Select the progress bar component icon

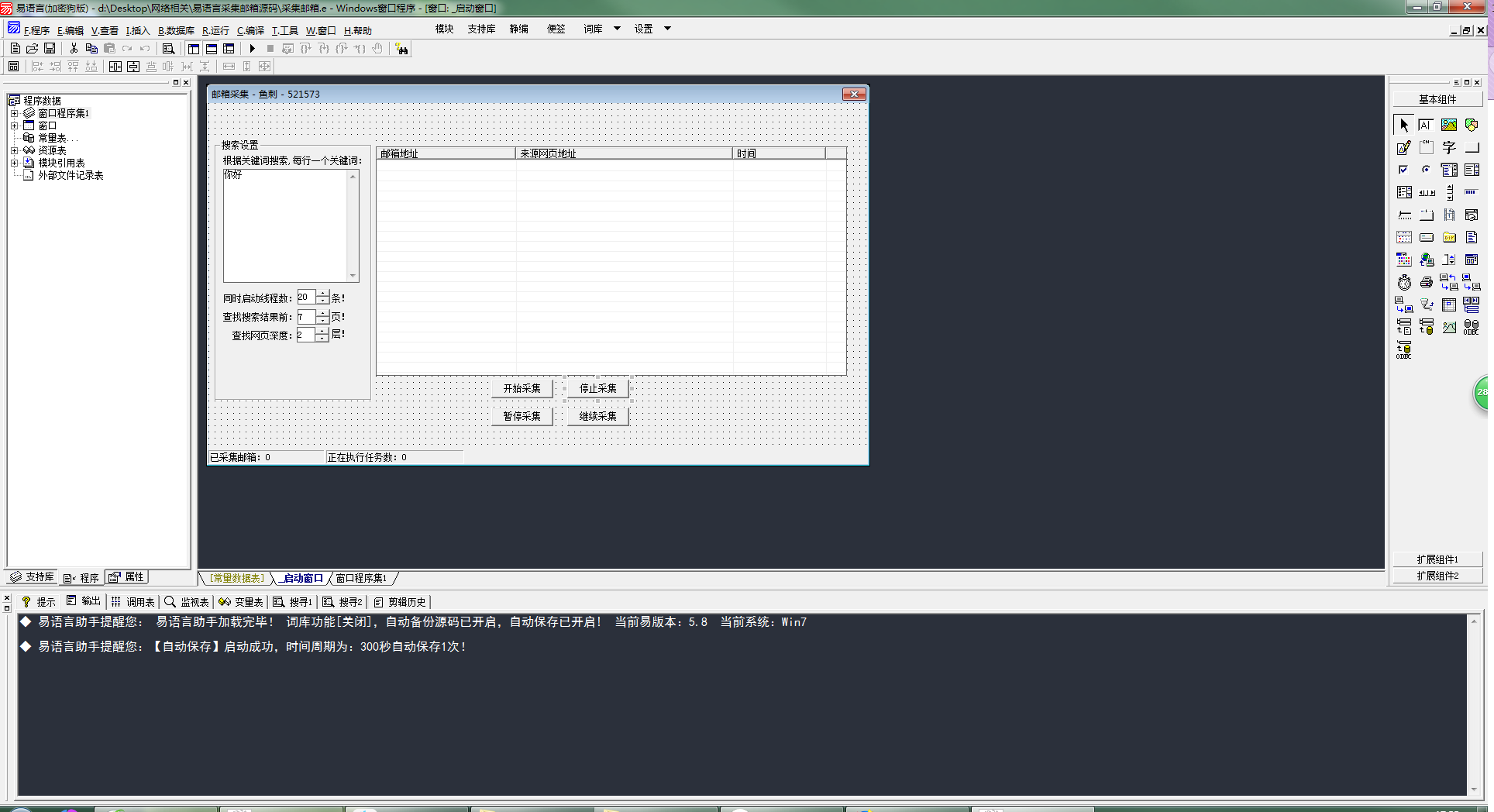coord(1471,192)
